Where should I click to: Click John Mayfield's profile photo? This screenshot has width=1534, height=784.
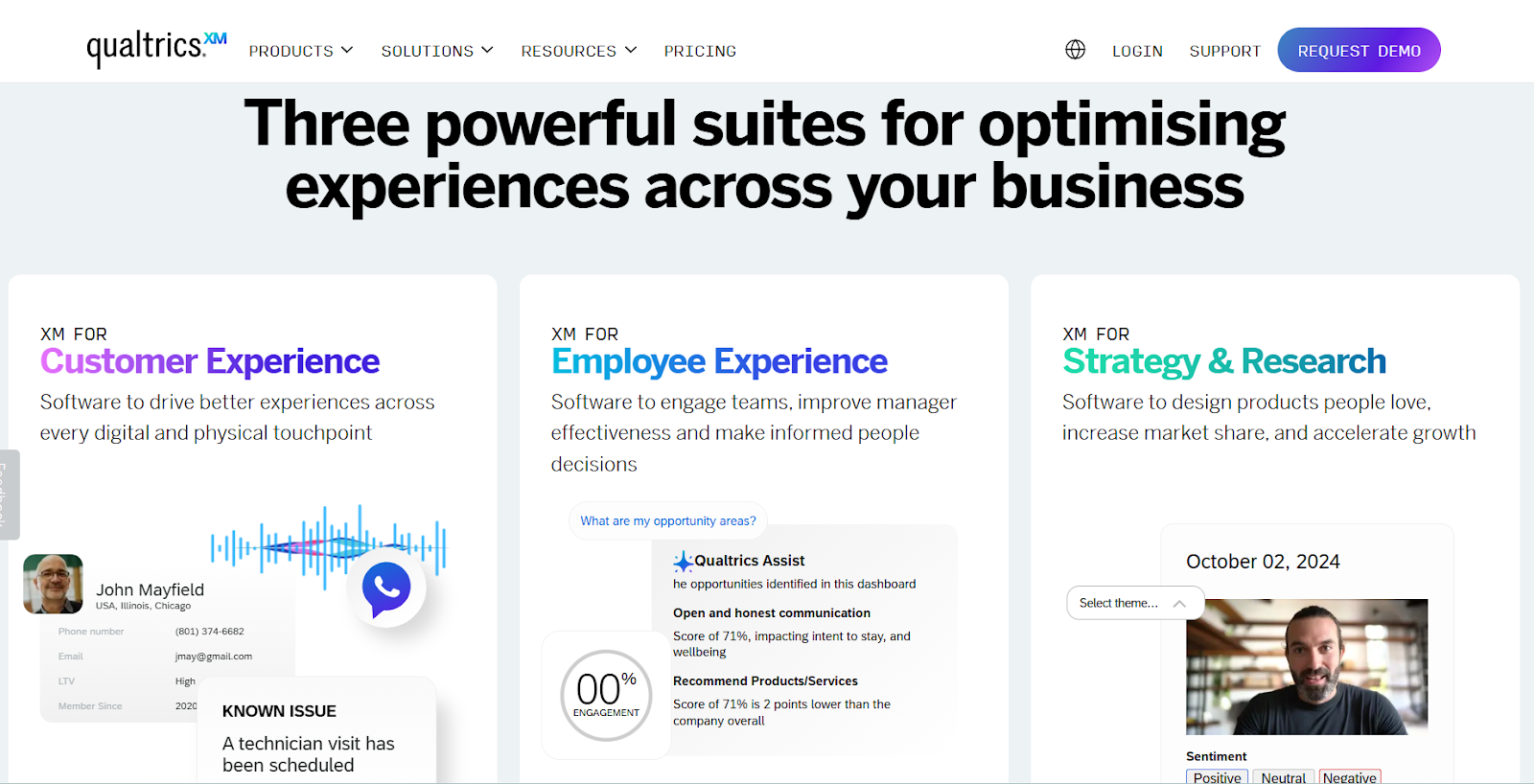click(53, 584)
